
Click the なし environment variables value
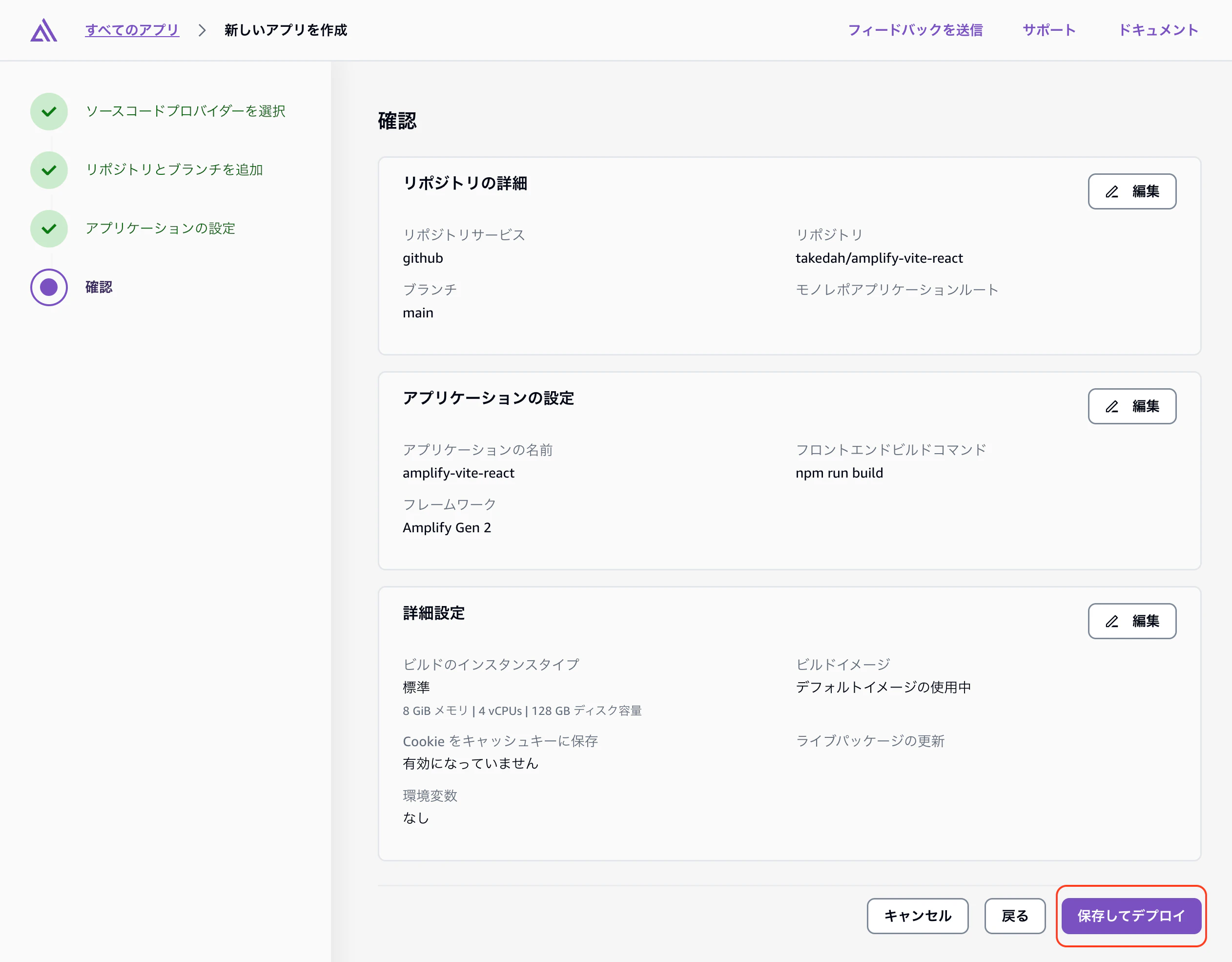point(416,818)
